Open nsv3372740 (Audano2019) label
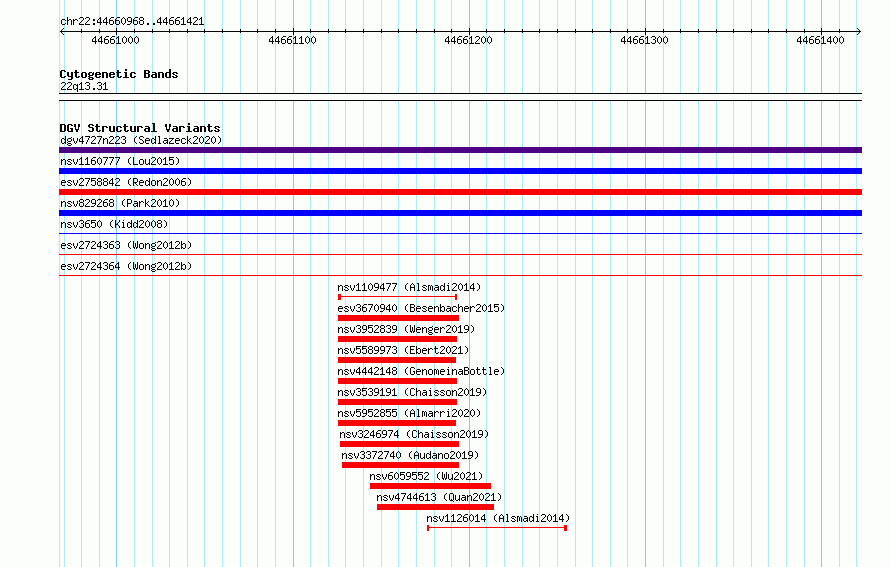The image size is (890, 567). [410, 455]
